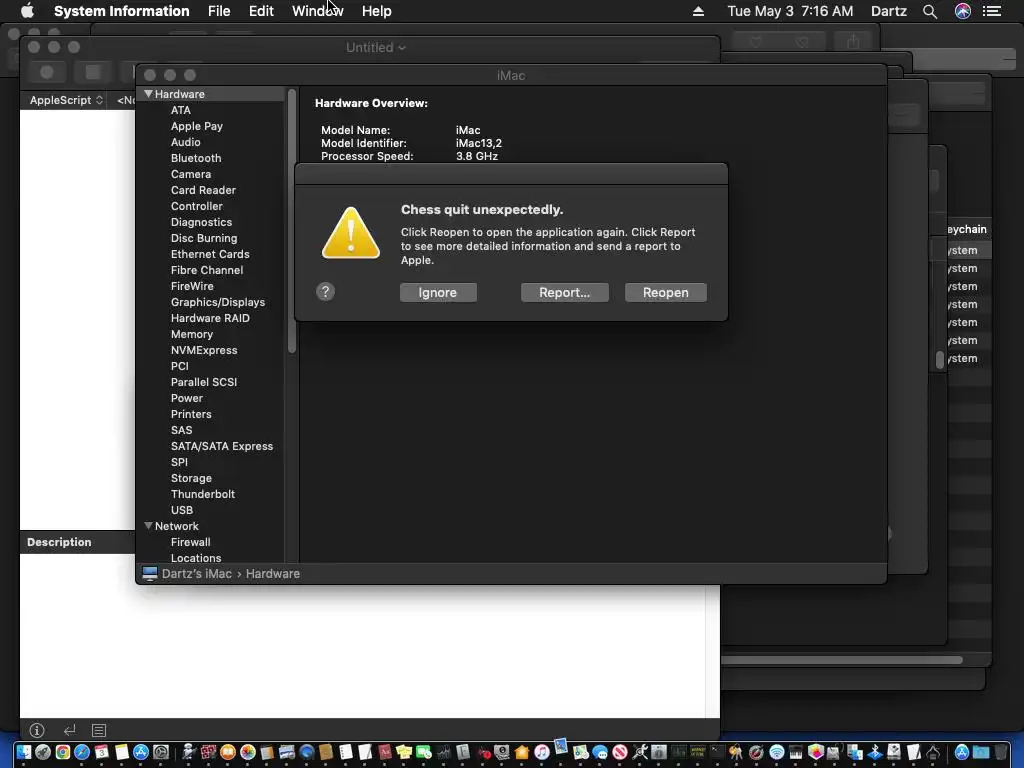The height and width of the screenshot is (768, 1024).
Task: Show log via the list icon at bottom
Action: click(99, 730)
